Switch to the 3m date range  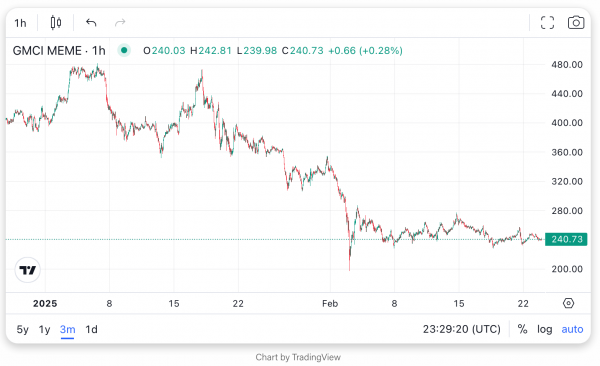coord(67,329)
